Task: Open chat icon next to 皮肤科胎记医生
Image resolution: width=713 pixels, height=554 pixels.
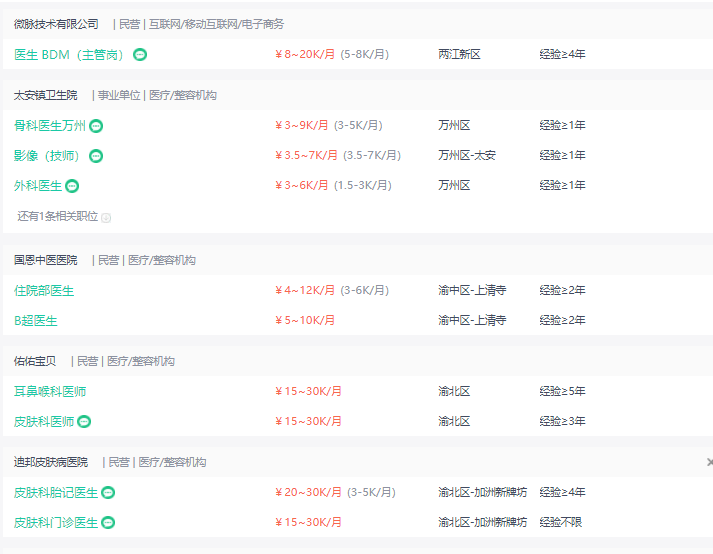Action: 108,493
